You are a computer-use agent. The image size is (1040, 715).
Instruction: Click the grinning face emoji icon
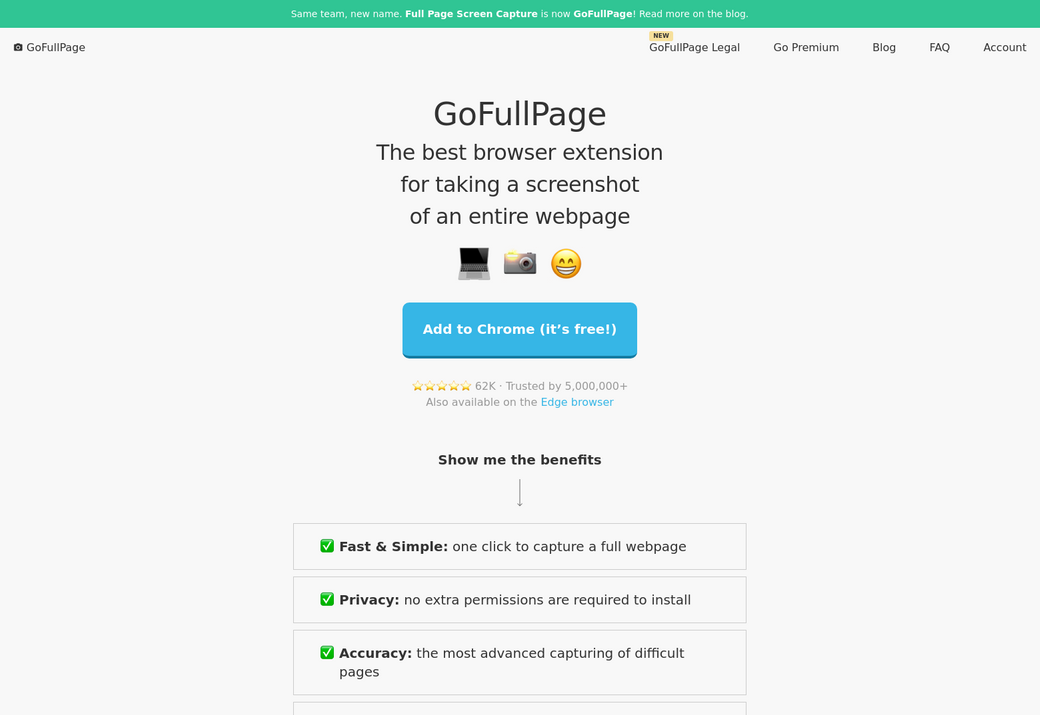click(x=565, y=262)
